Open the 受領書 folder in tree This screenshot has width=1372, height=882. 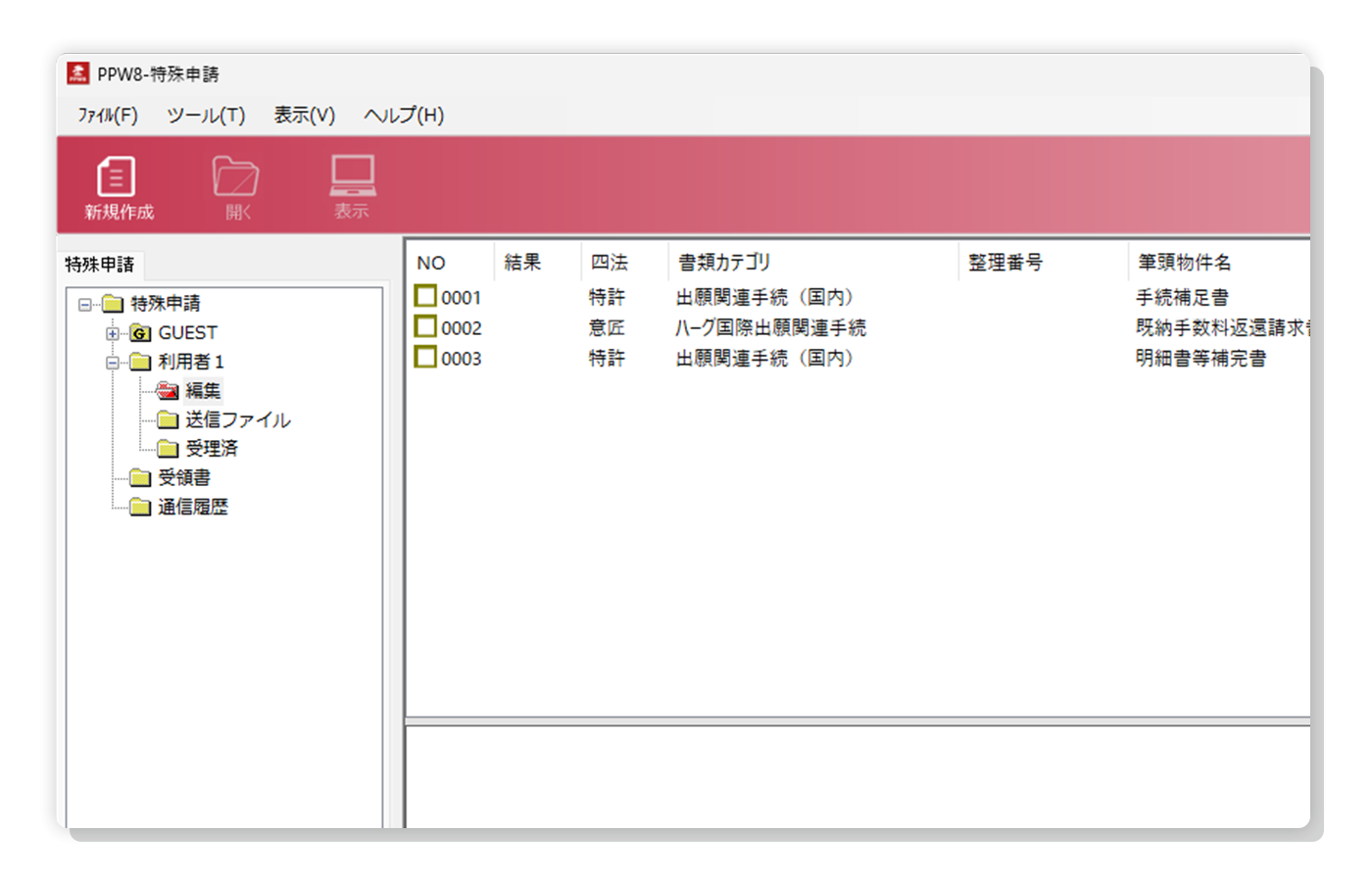140,478
